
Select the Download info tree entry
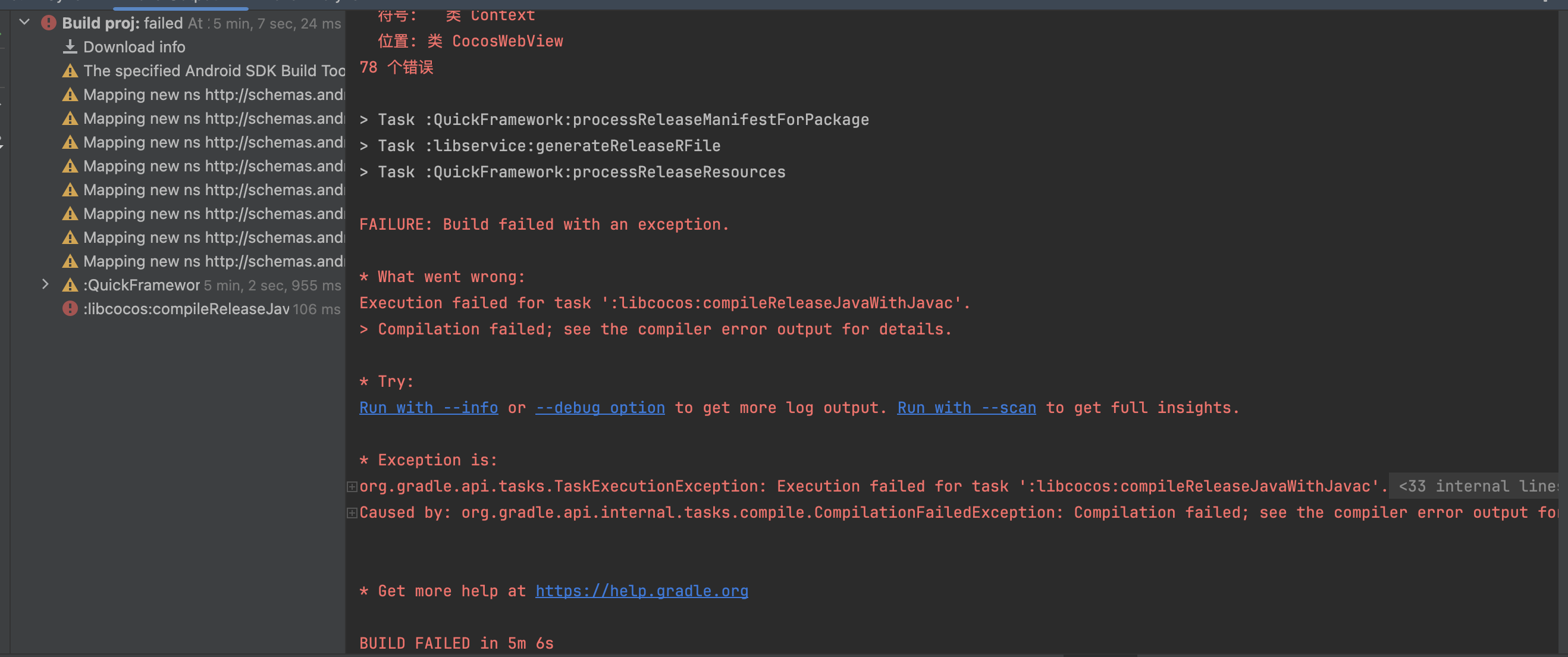click(134, 47)
